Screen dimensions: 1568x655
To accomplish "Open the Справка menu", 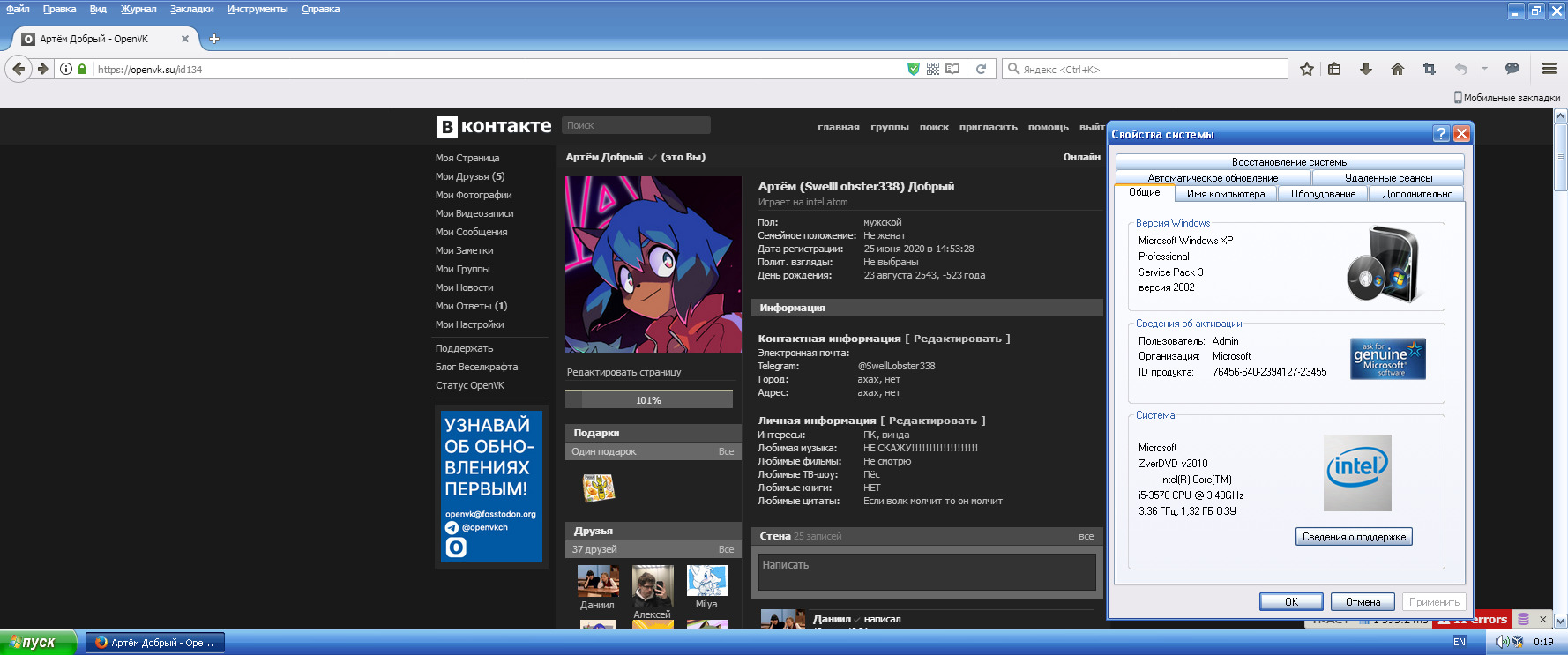I will pos(321,9).
